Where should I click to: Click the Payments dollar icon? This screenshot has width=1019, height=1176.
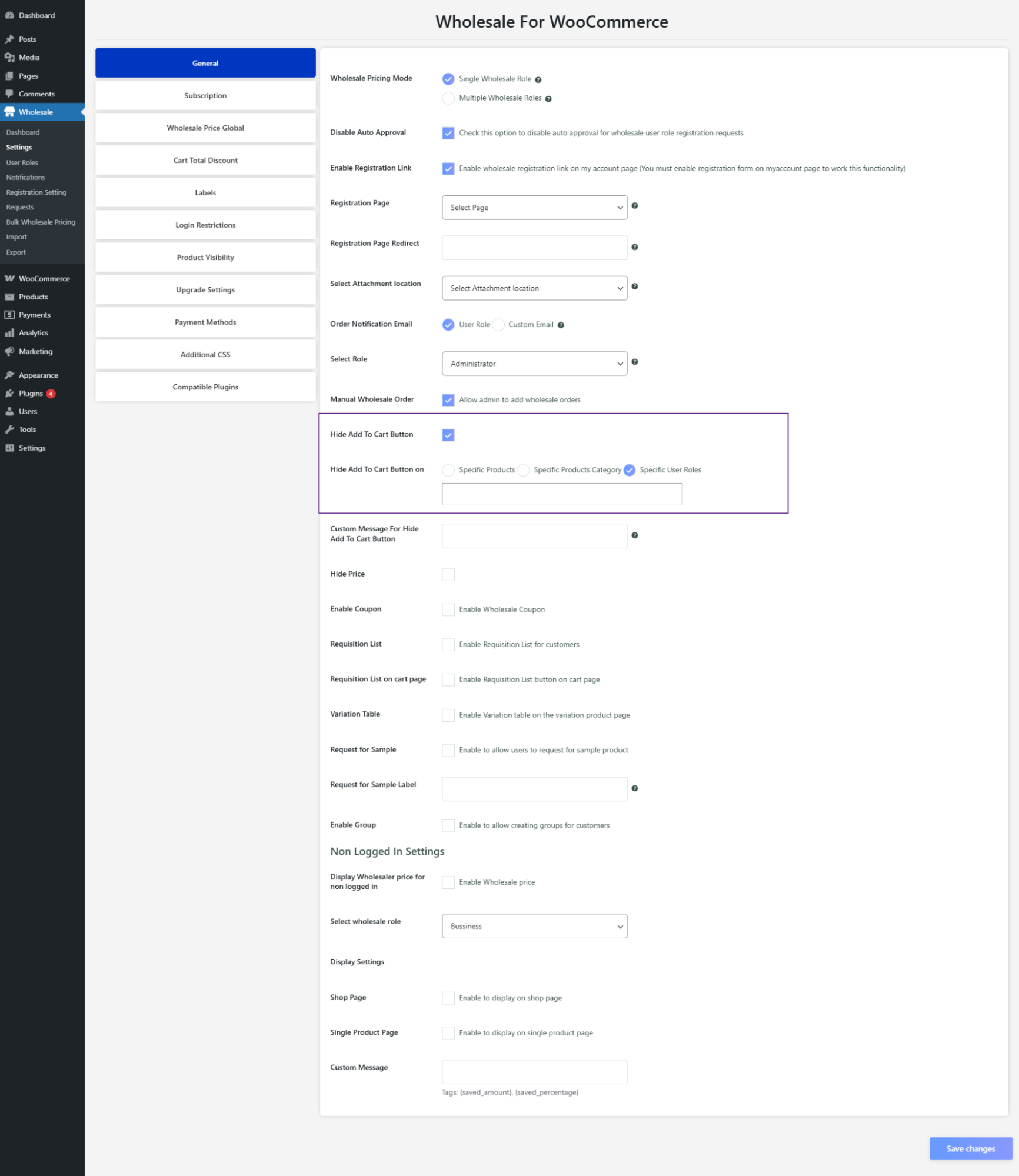click(9, 315)
